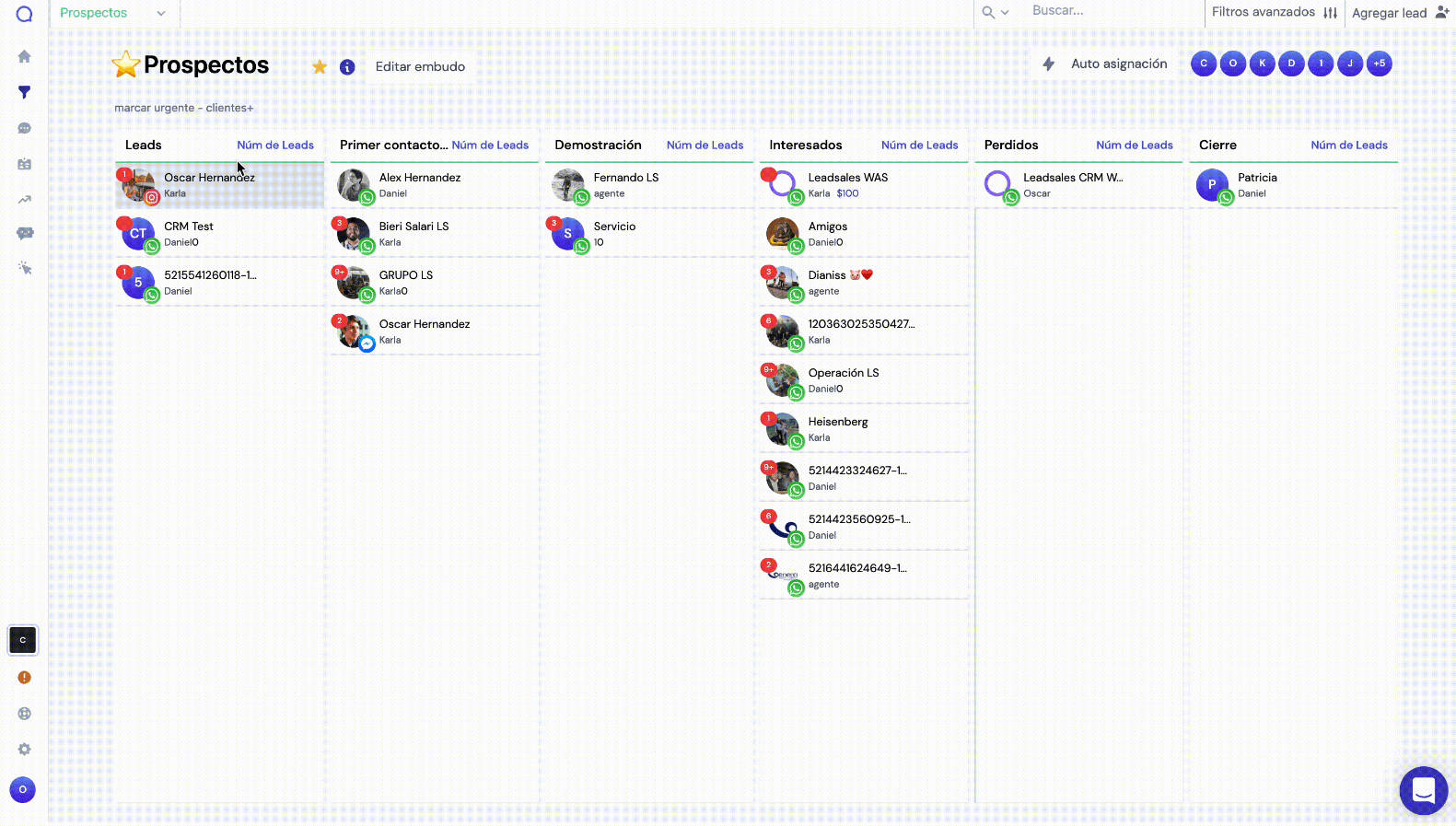Focus the Buscar search field
Screen dimensions: 1456x826
1112,11
